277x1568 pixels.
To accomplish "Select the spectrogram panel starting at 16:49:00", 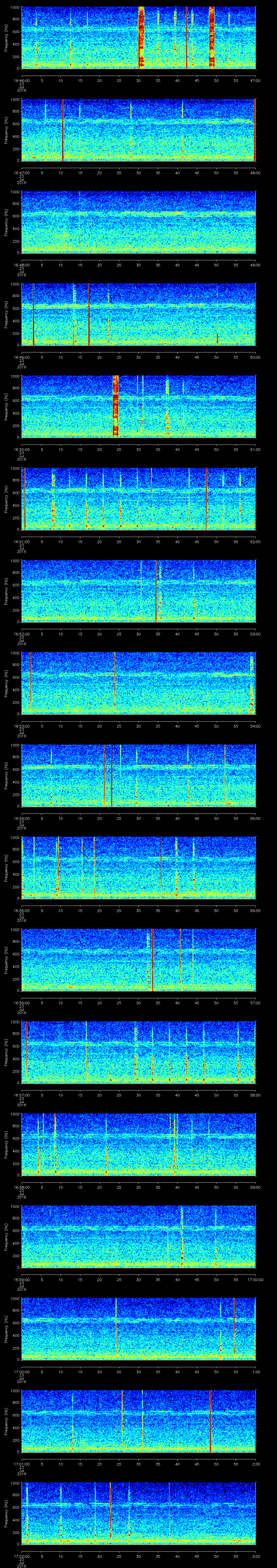I will click(138, 314).
